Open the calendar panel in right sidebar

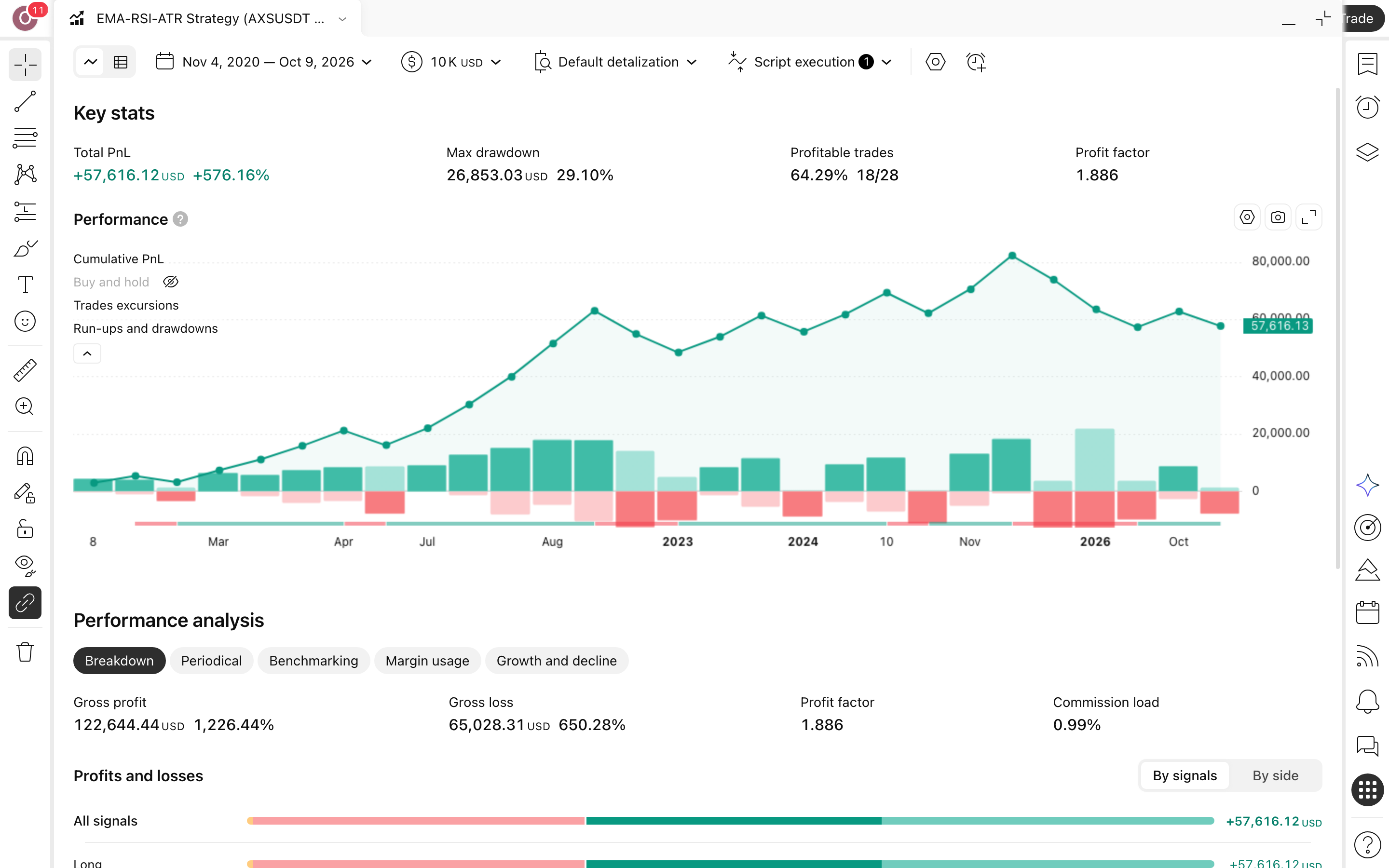(x=1367, y=612)
